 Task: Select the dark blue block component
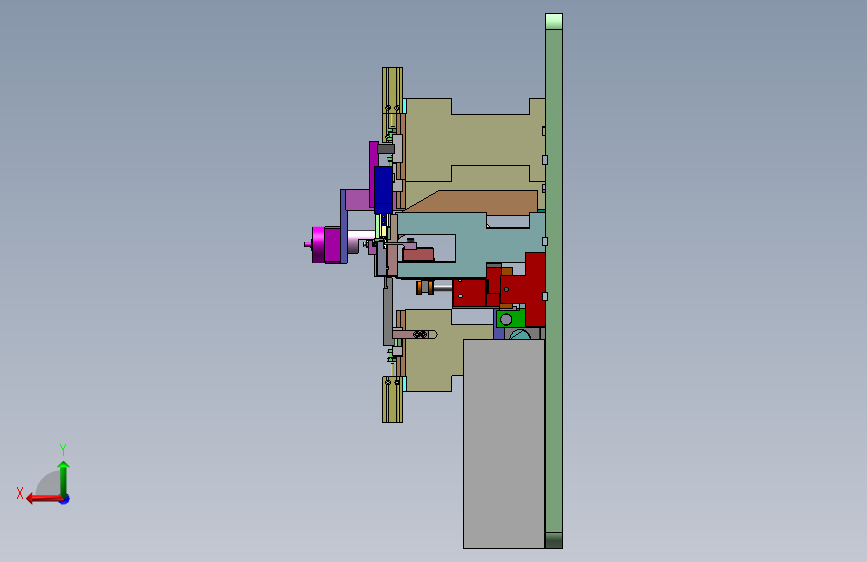tap(383, 190)
